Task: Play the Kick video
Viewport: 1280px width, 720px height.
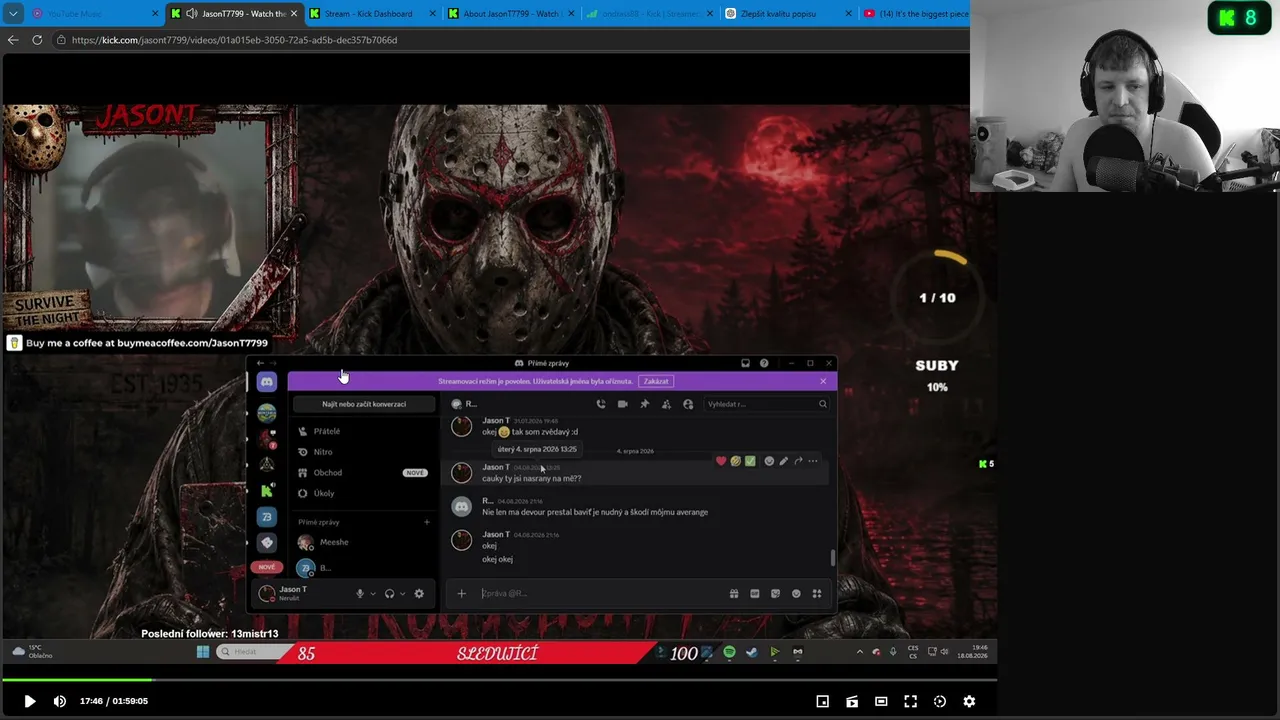Action: pos(29,701)
